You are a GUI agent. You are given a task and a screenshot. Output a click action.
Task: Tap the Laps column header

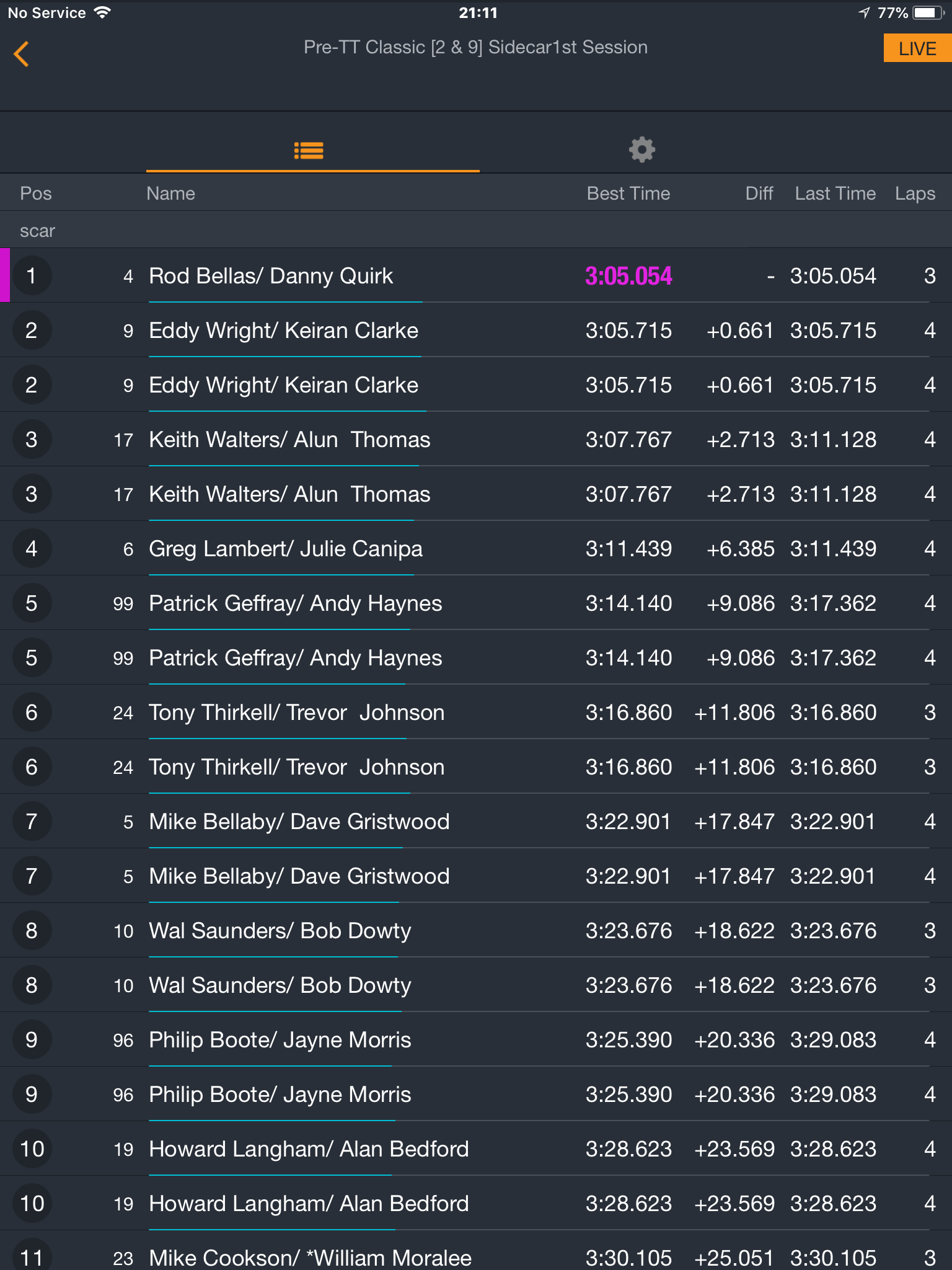pos(915,193)
